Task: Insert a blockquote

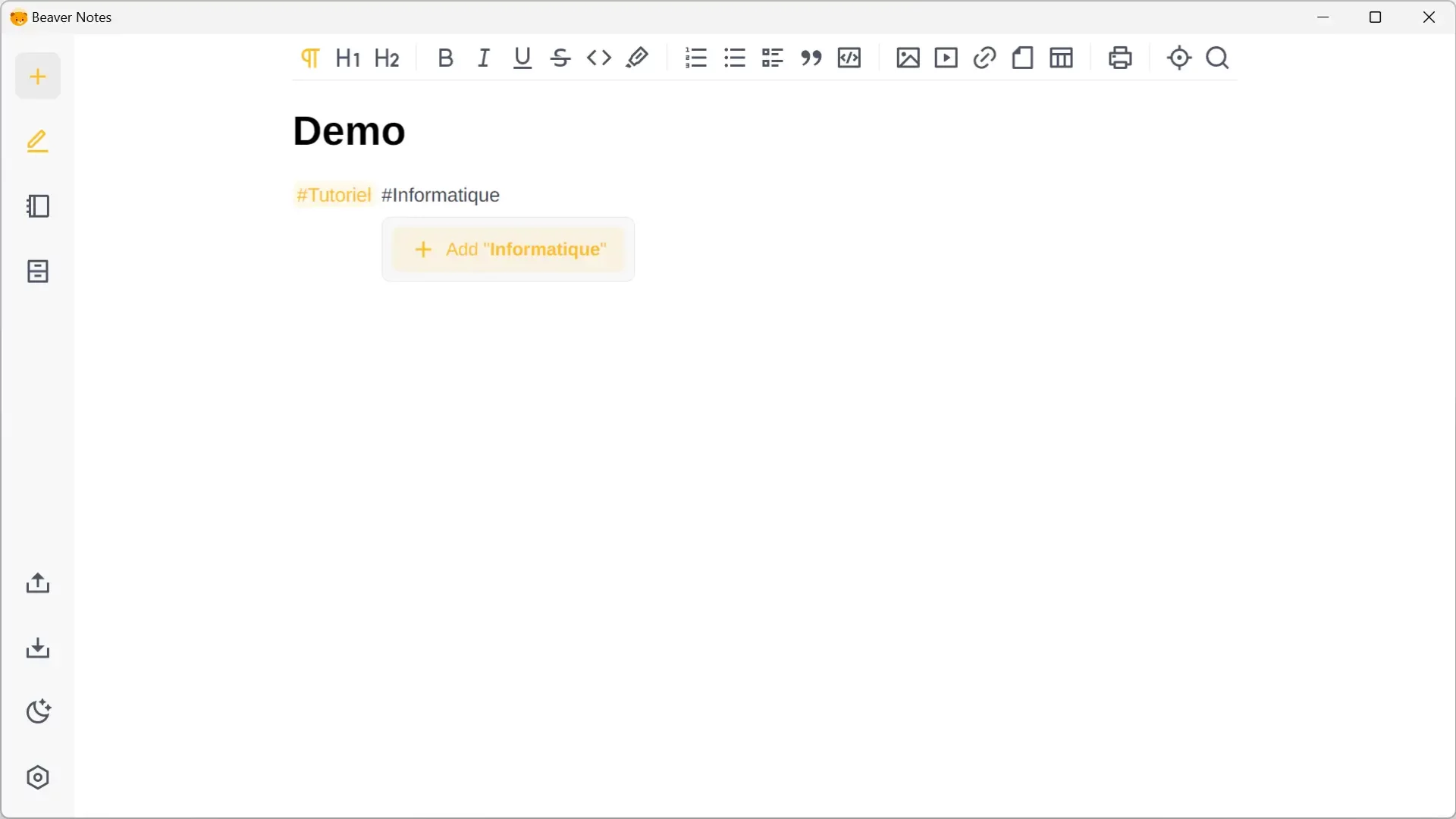Action: 811,58
